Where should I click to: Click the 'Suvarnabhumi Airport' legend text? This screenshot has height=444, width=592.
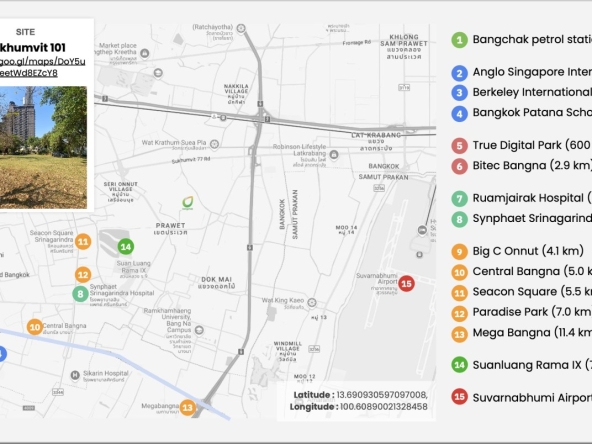532,398
